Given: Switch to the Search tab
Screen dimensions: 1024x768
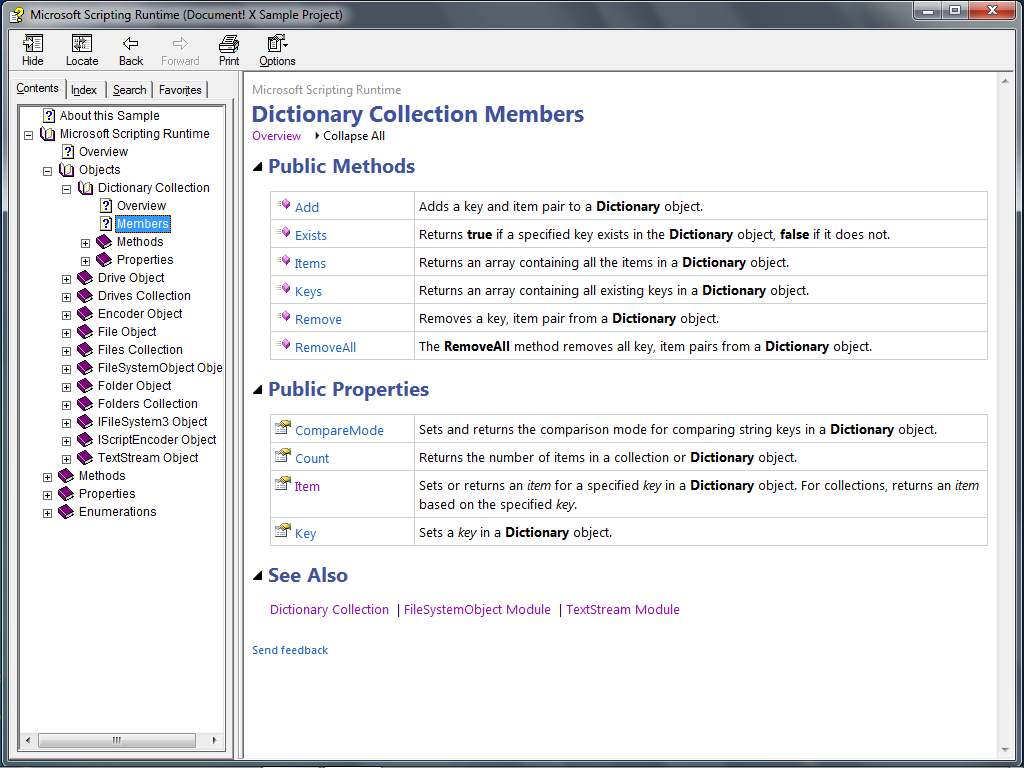Looking at the screenshot, I should 129,90.
